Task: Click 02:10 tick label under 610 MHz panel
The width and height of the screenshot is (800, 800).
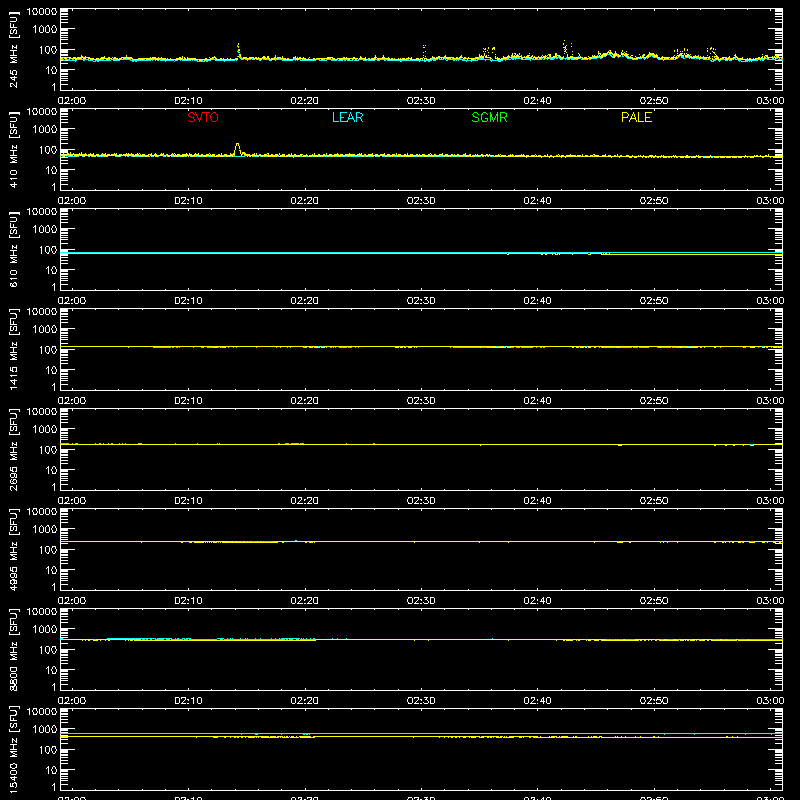Action: point(188,301)
